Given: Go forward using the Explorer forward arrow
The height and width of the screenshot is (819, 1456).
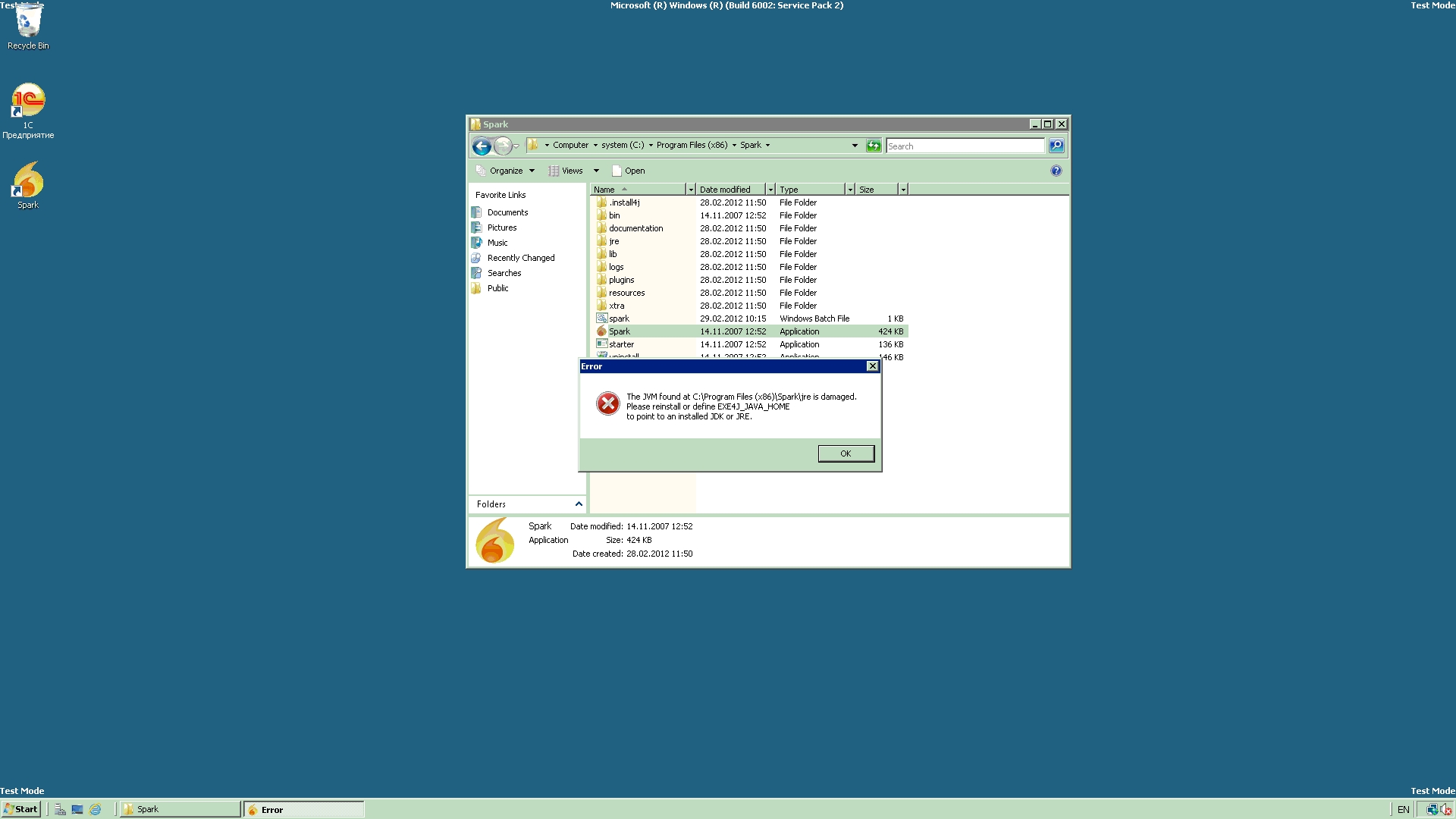Looking at the screenshot, I should 502,146.
